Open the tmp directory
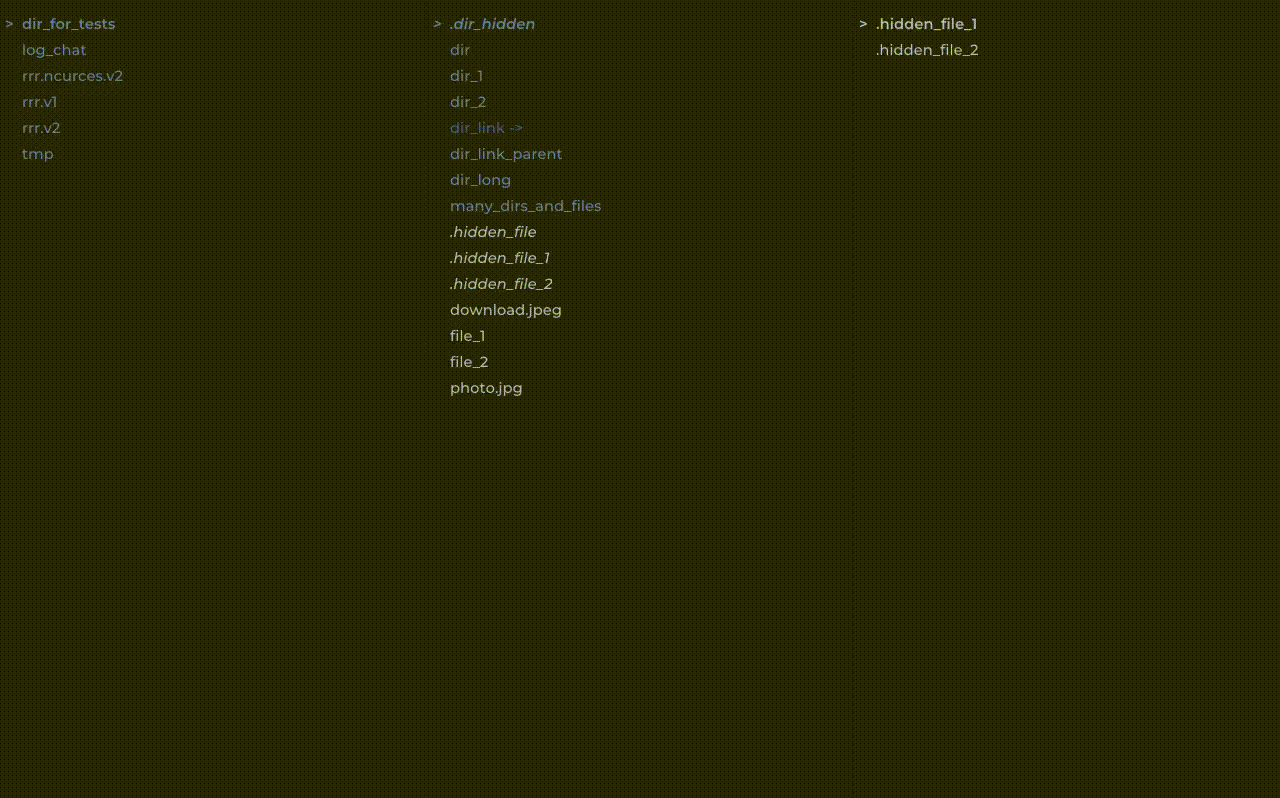This screenshot has height=798, width=1280. coord(38,154)
